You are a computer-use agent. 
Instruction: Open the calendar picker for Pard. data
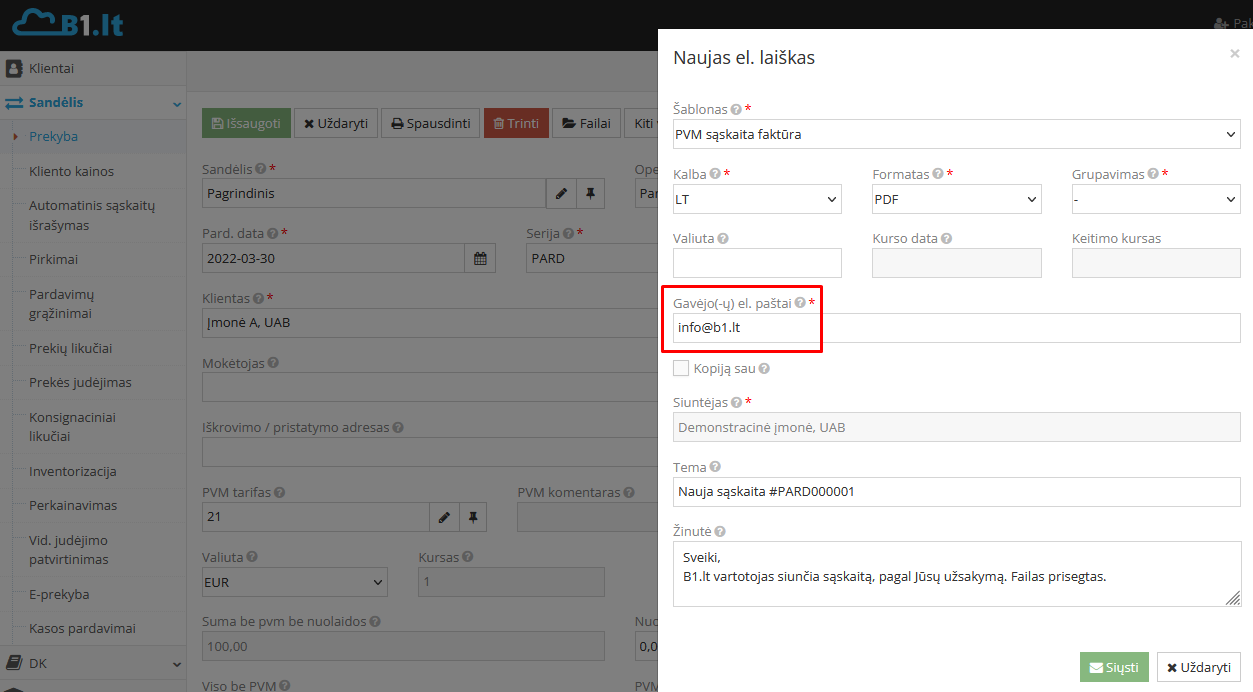480,258
